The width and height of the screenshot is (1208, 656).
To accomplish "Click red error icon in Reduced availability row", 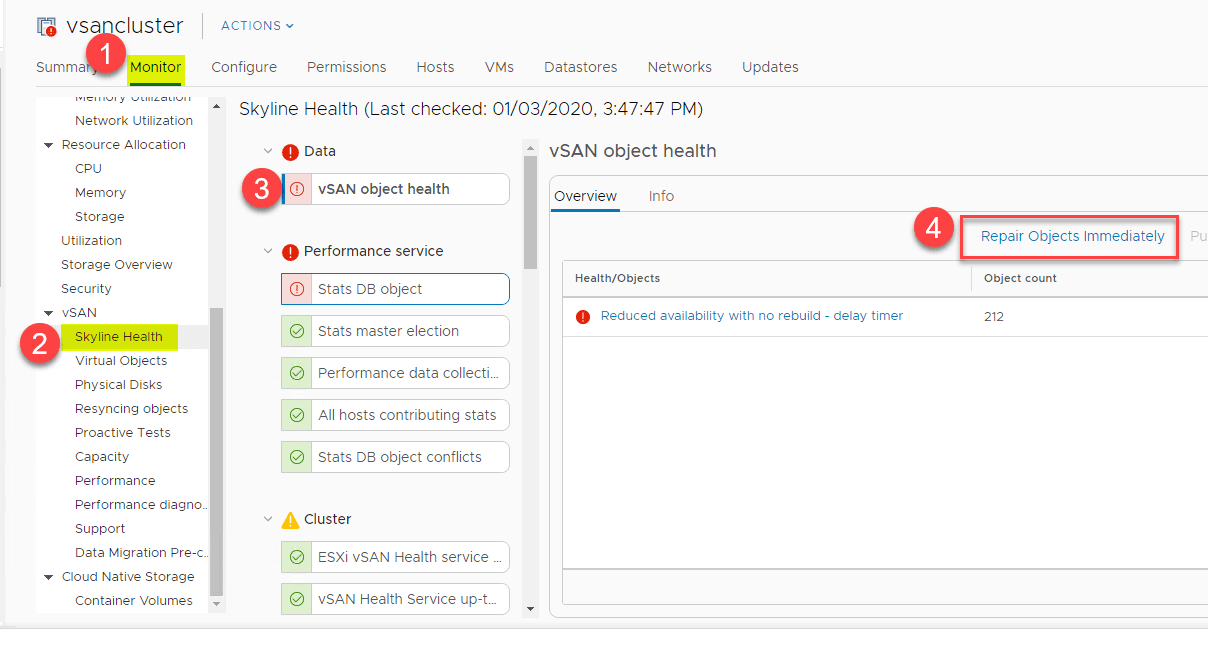I will pyautogui.click(x=583, y=316).
